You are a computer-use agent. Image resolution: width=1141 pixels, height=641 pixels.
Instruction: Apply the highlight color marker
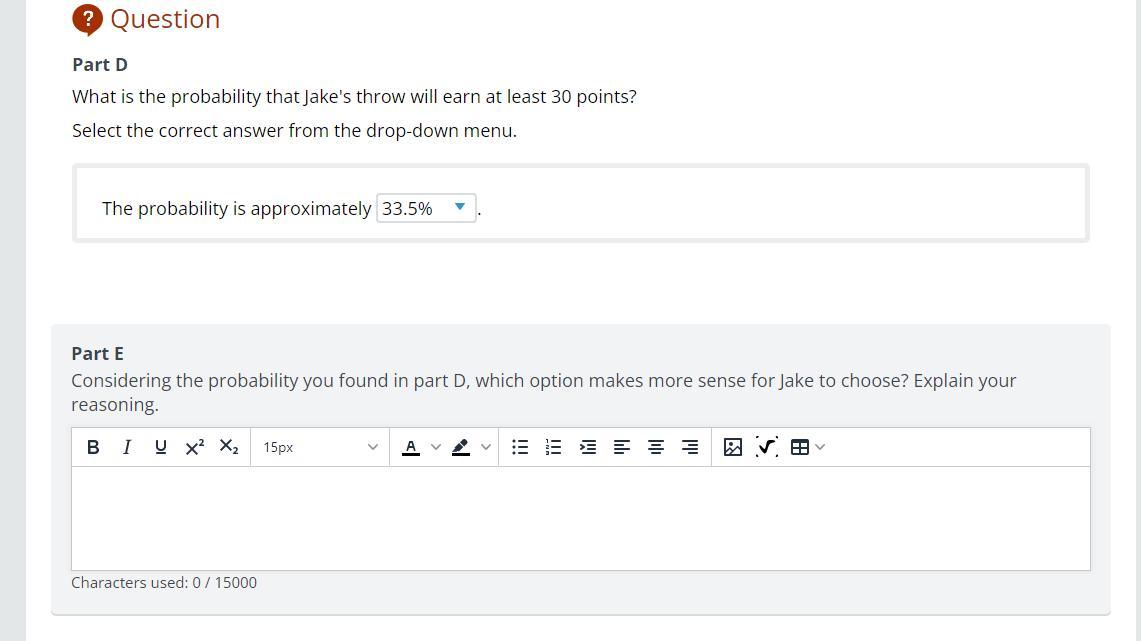click(461, 447)
